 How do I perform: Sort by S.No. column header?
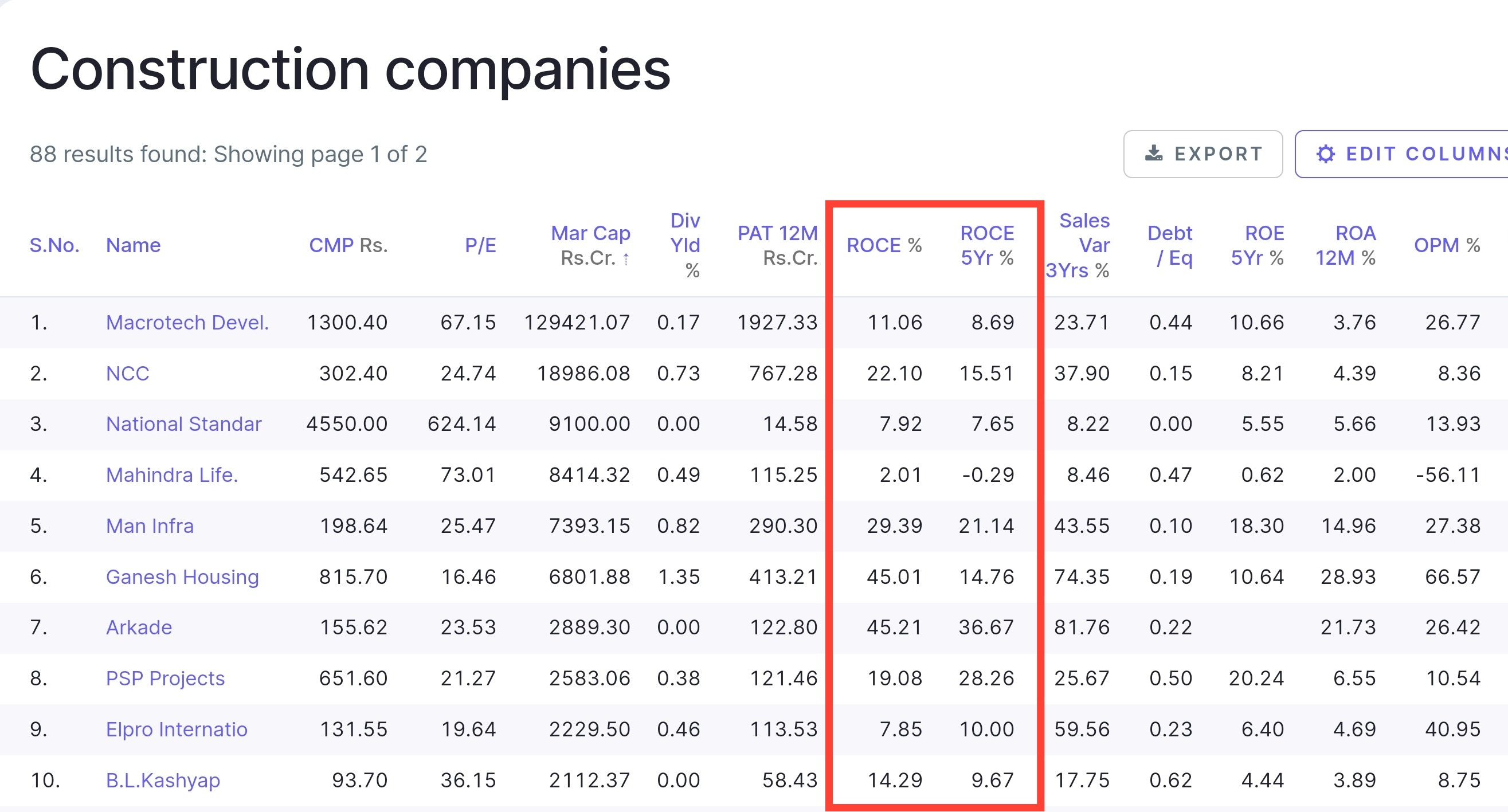(x=54, y=245)
